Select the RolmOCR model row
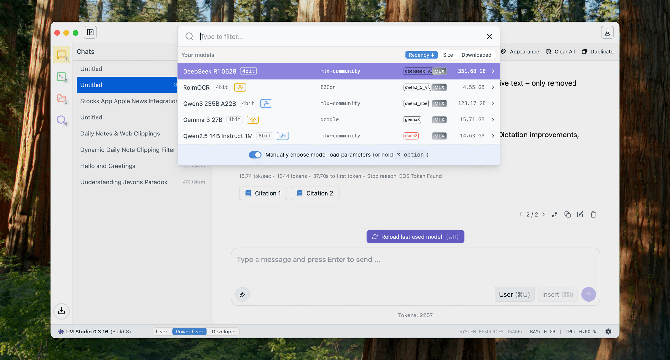This screenshot has height=360, width=670. [x=338, y=87]
